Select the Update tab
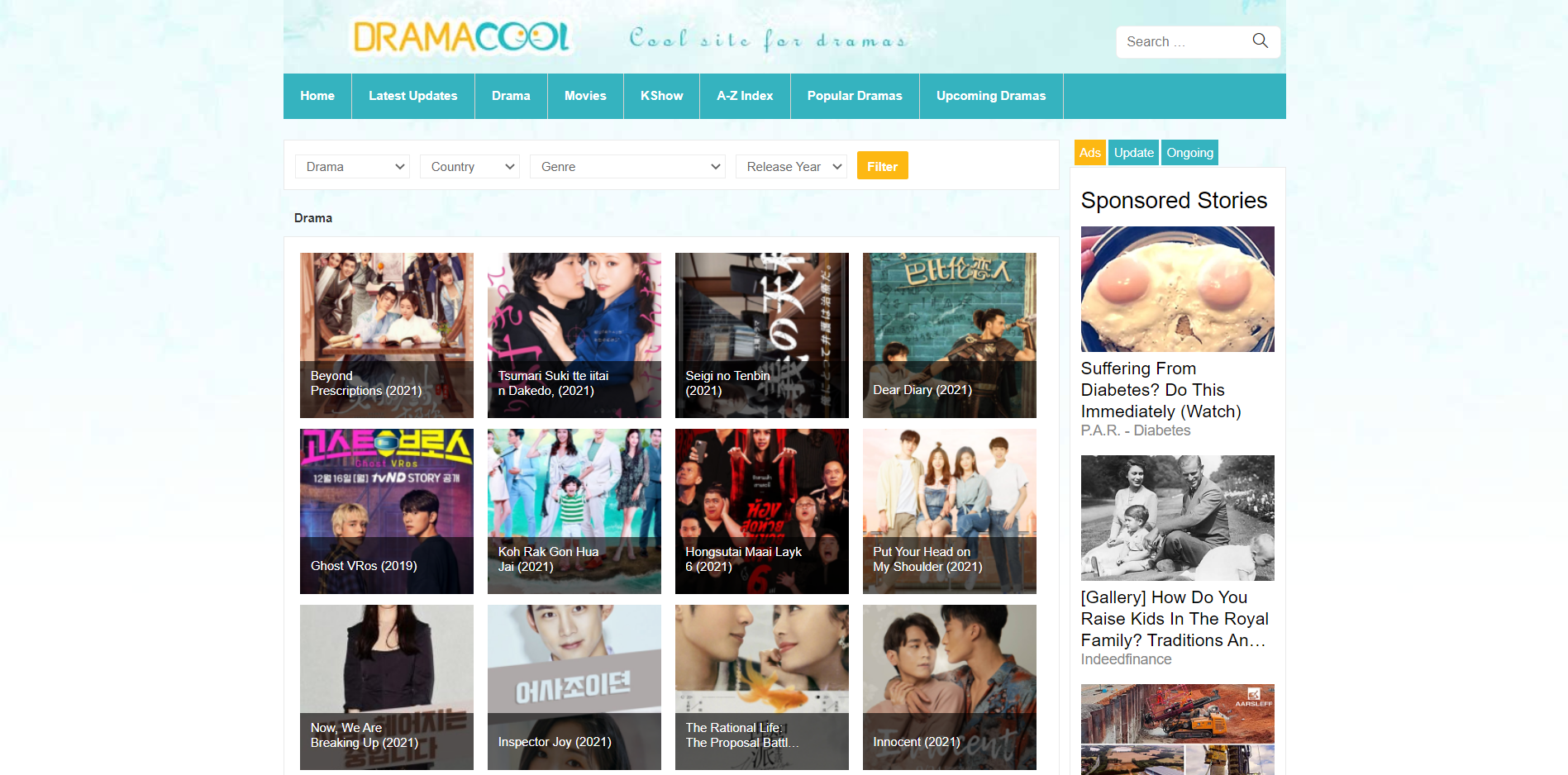The width and height of the screenshot is (1568, 775). click(x=1133, y=152)
